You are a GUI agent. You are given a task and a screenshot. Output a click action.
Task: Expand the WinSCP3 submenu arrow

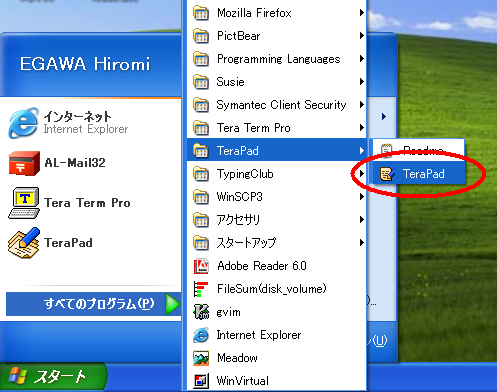(362, 197)
